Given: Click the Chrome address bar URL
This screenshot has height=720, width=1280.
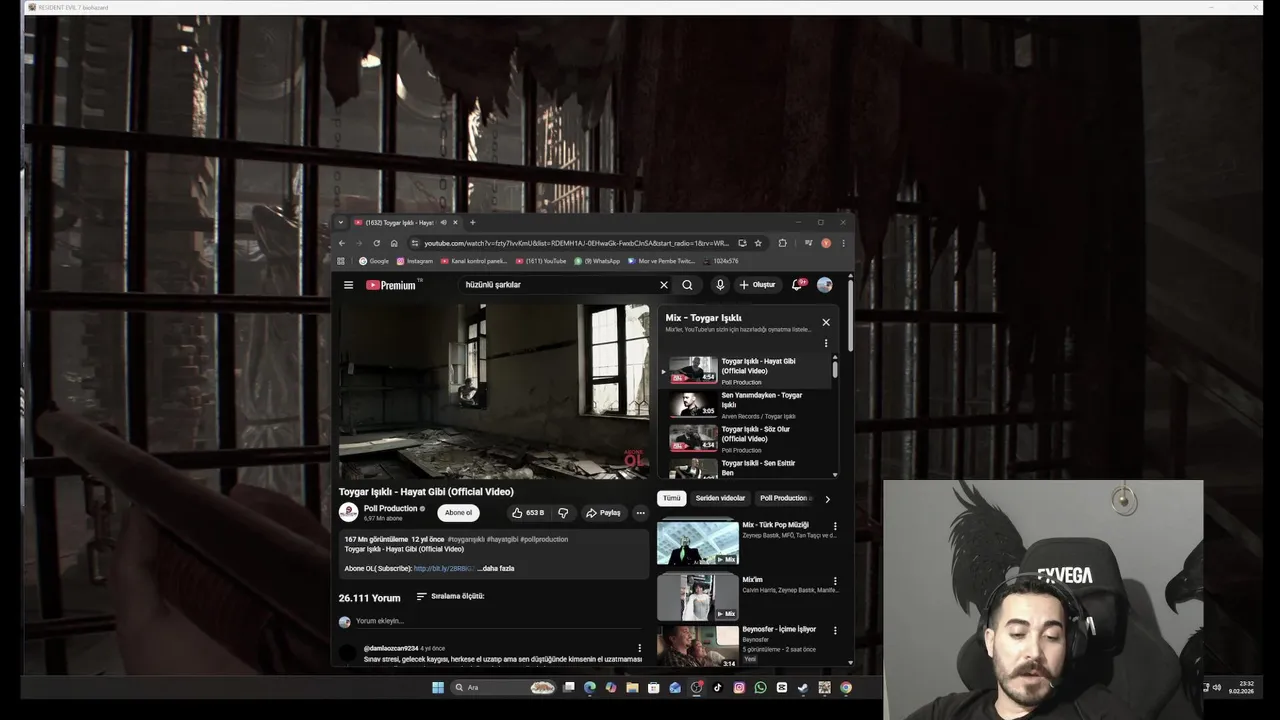Looking at the screenshot, I should pos(576,243).
